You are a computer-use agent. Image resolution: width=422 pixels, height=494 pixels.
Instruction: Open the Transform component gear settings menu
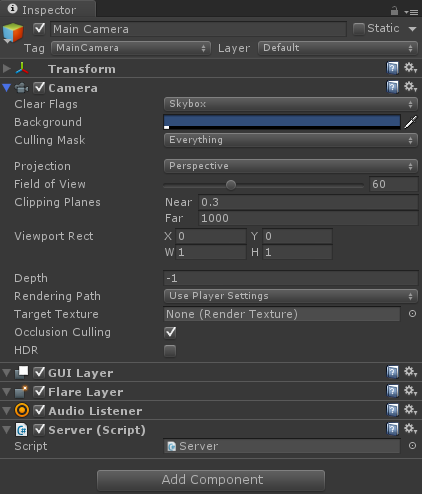(410, 68)
